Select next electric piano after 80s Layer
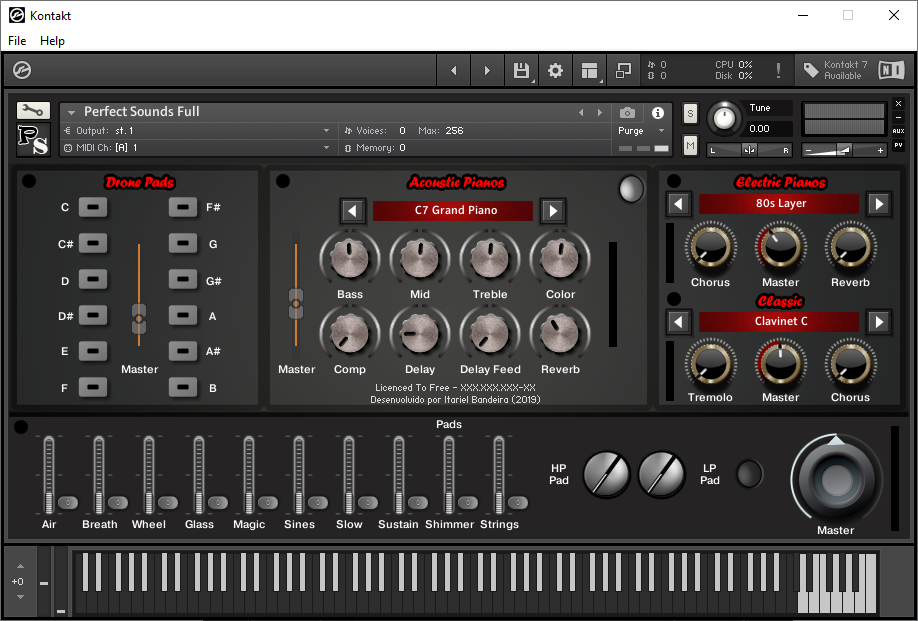The image size is (918, 621). click(x=879, y=204)
